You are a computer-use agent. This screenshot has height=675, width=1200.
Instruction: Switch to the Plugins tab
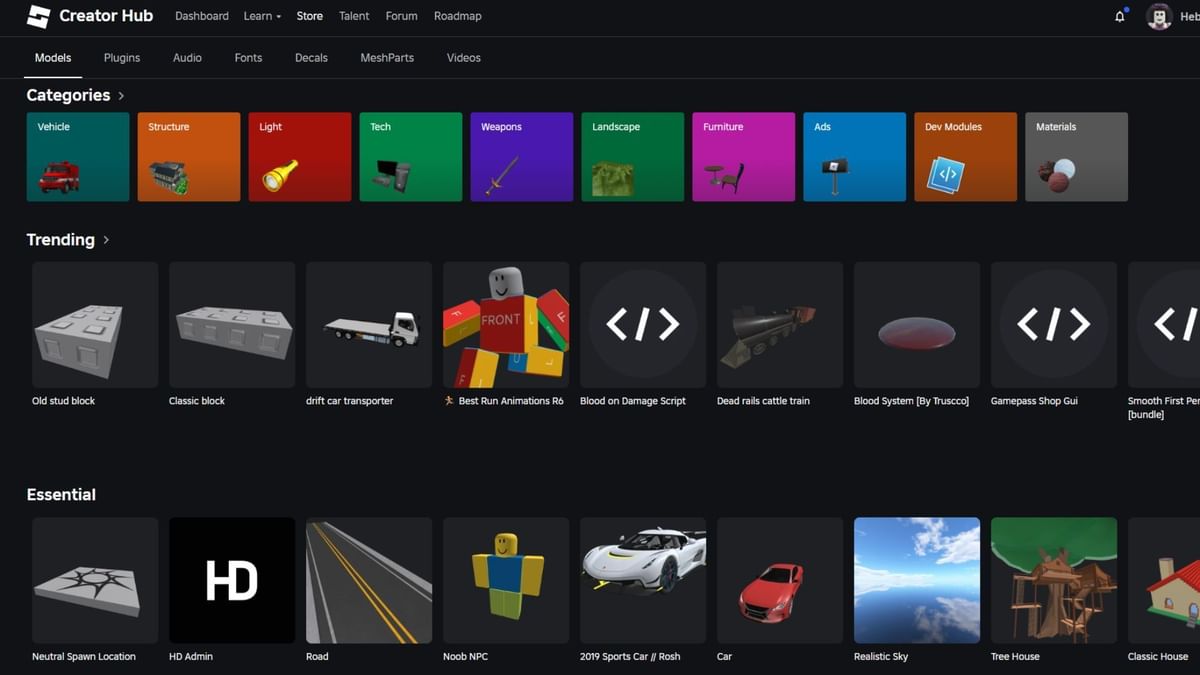coord(121,57)
